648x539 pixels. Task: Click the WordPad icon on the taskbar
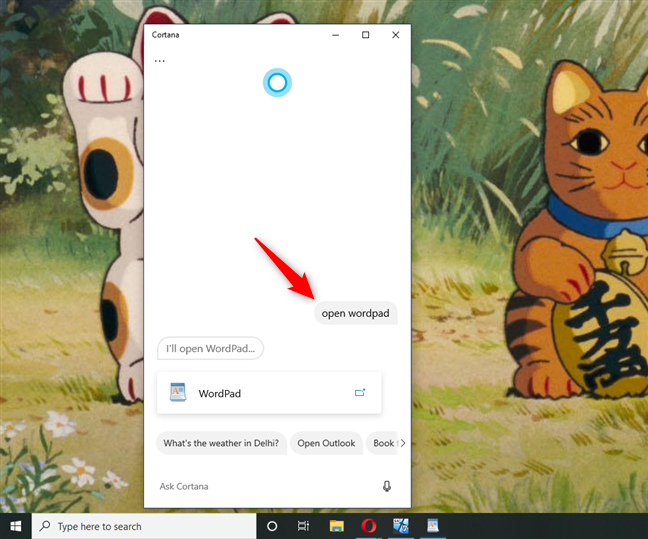point(433,526)
